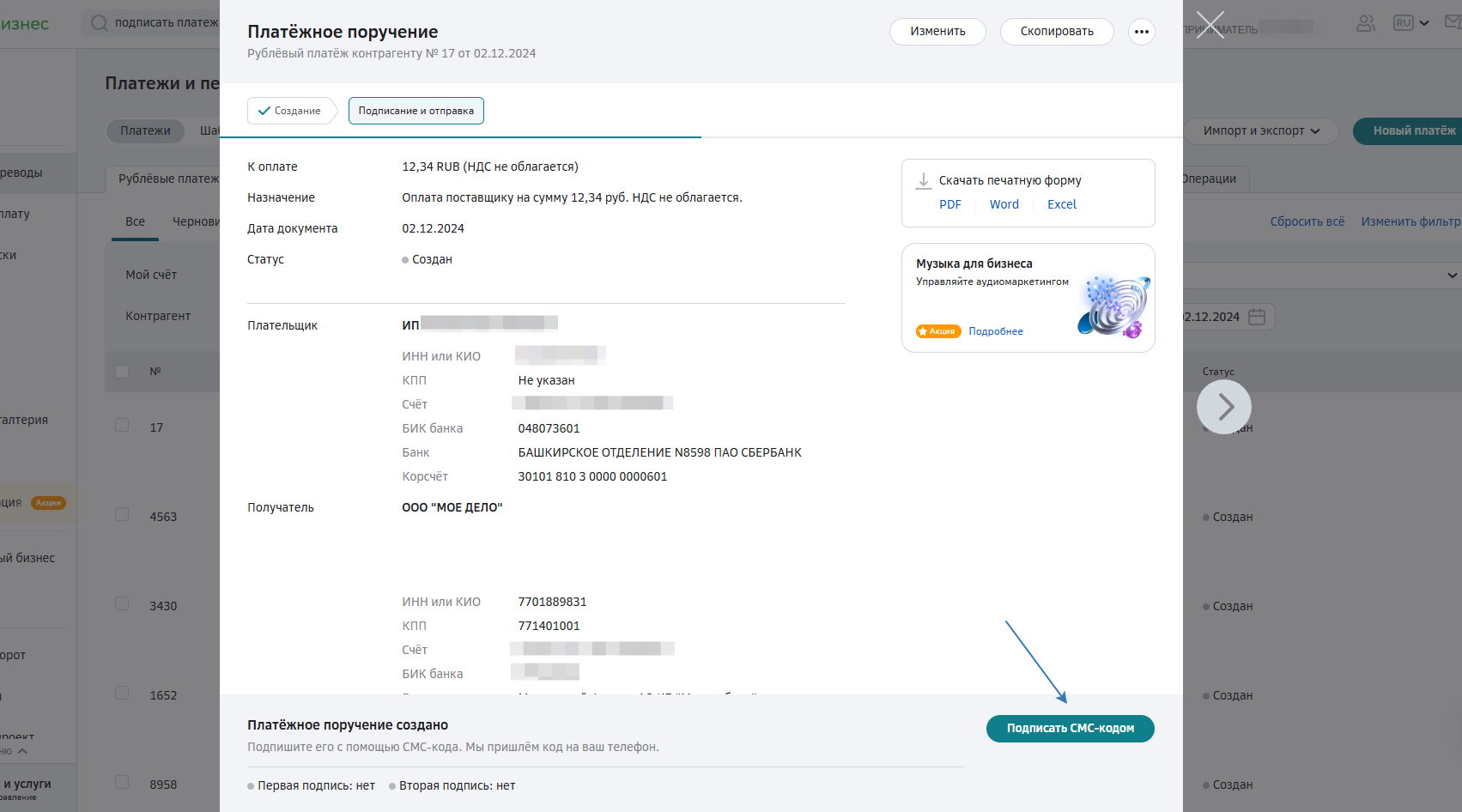Open the Импорт и экспорт dropdown

point(1260,130)
